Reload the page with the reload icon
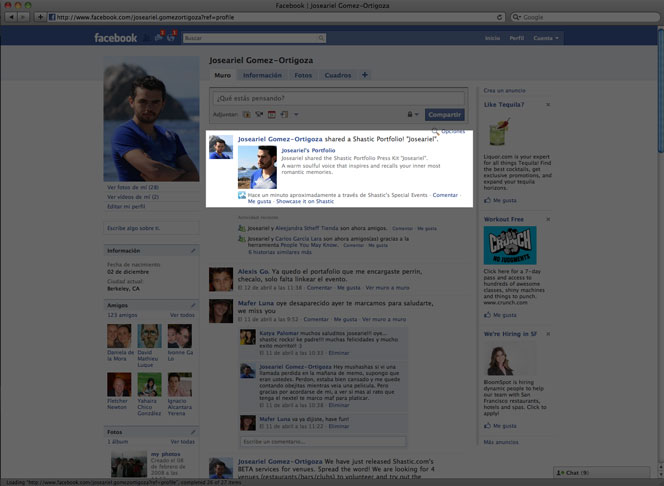This screenshot has width=664, height=486. [499, 17]
